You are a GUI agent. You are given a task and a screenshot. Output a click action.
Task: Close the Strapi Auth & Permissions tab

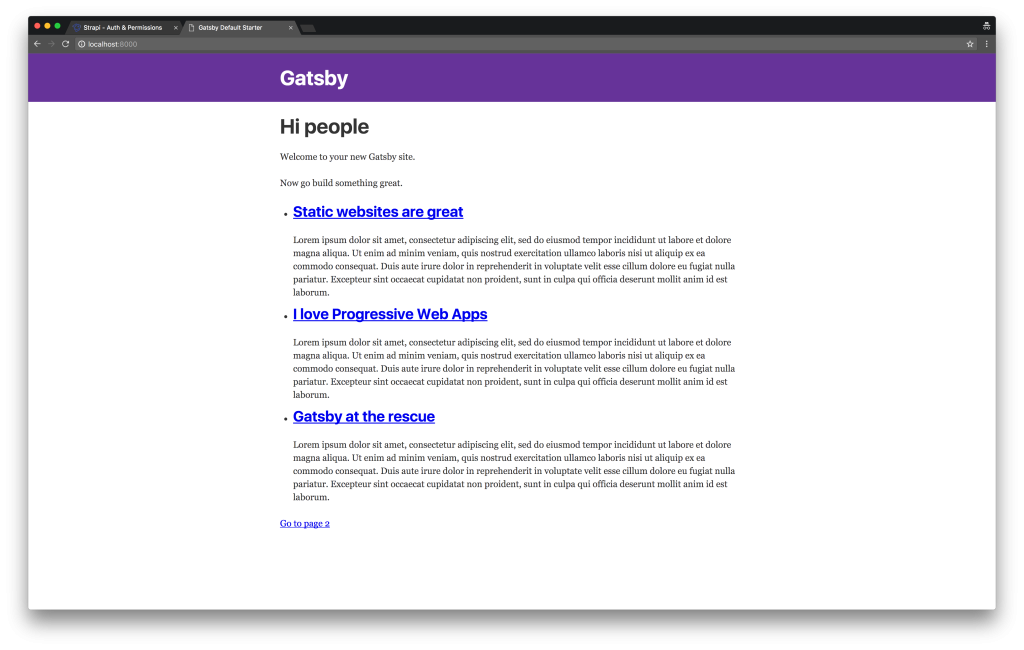coord(176,27)
